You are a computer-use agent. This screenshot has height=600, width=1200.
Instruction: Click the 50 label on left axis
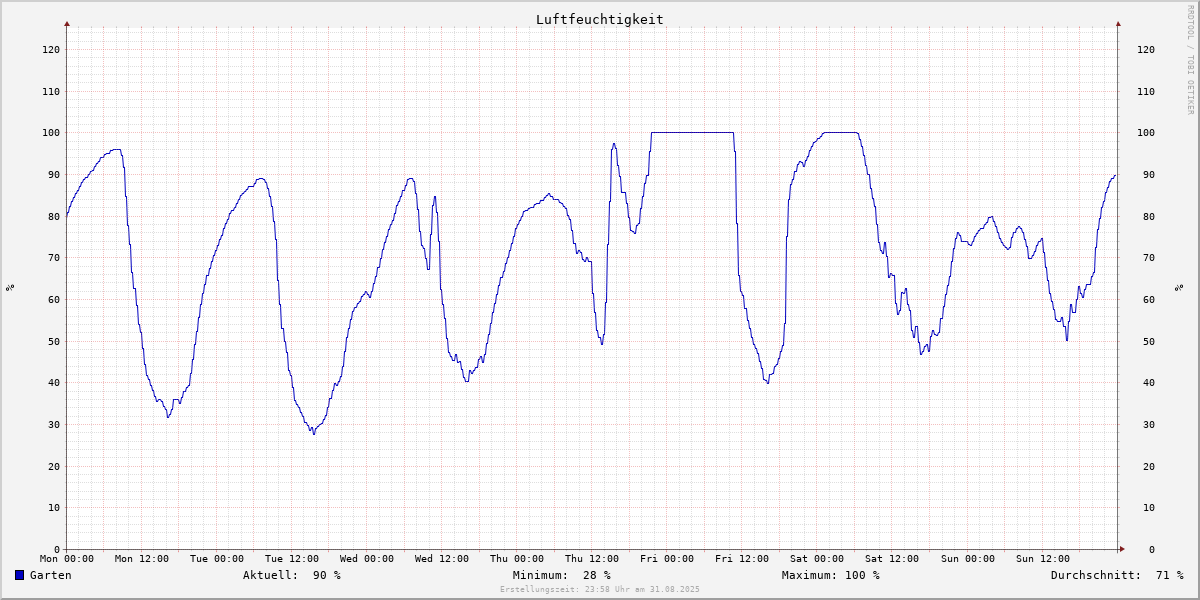[x=54, y=341]
